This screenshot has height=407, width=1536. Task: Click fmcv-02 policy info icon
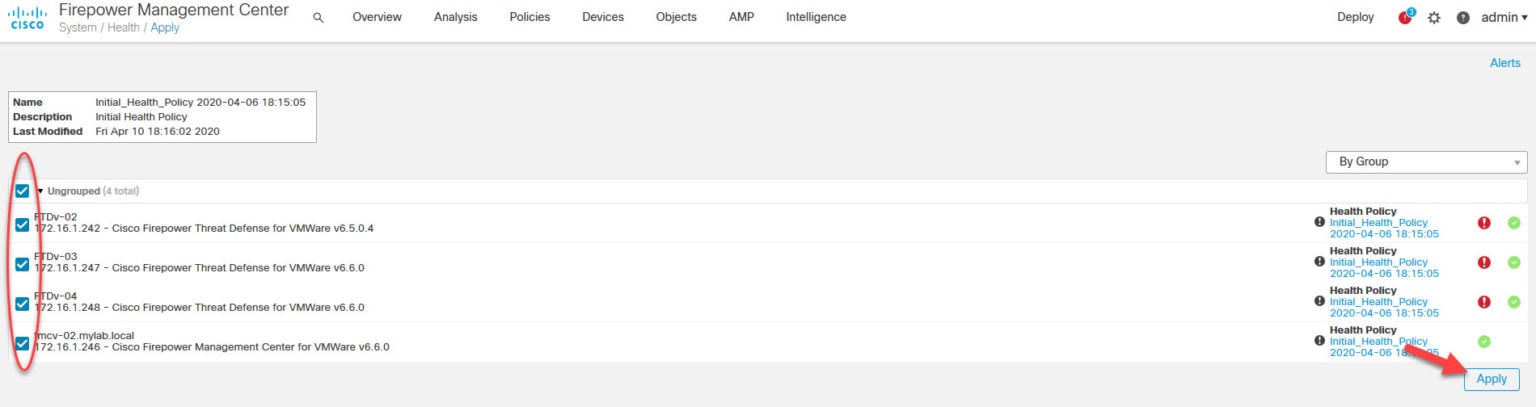1319,341
